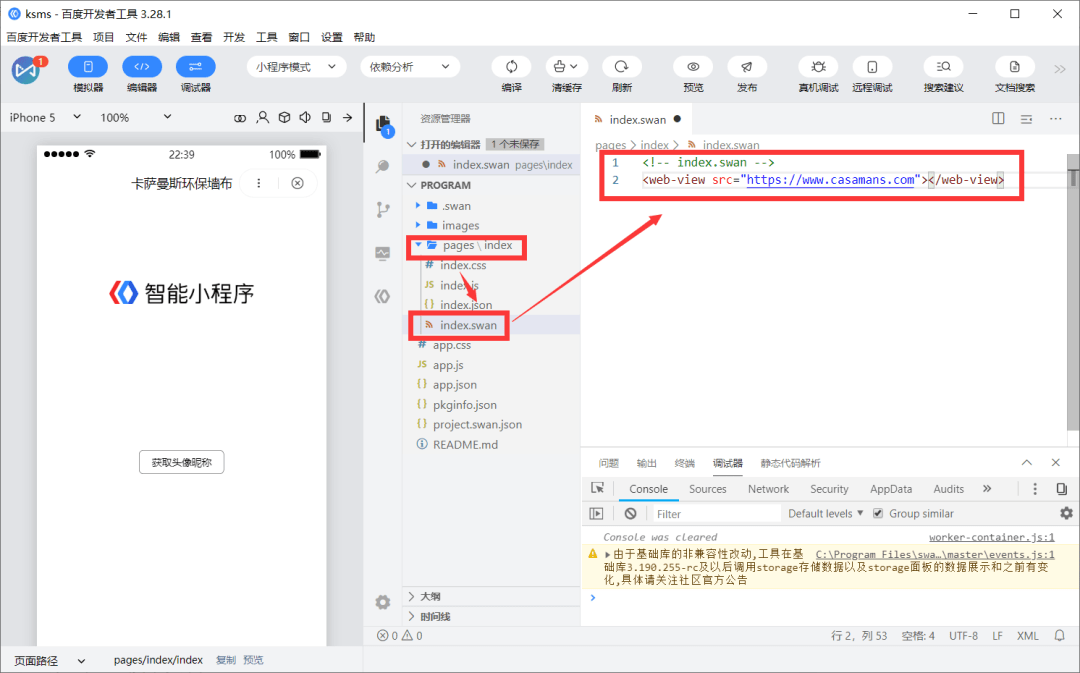Click worker-container.js:1 link
Image resolution: width=1080 pixels, height=673 pixels.
pyautogui.click(x=991, y=537)
